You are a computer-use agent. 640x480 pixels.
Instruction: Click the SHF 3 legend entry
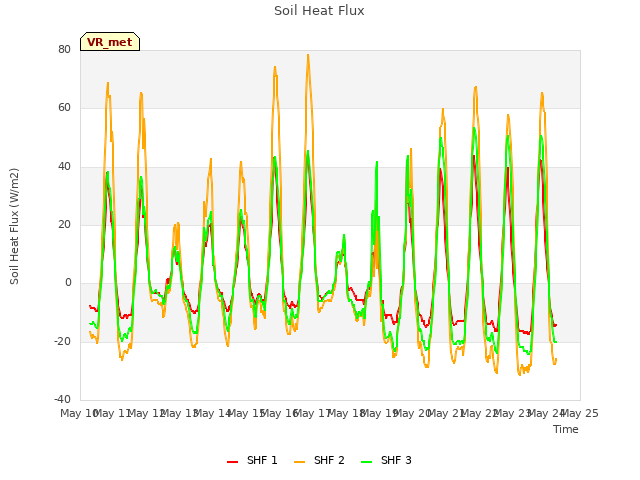[x=386, y=460]
